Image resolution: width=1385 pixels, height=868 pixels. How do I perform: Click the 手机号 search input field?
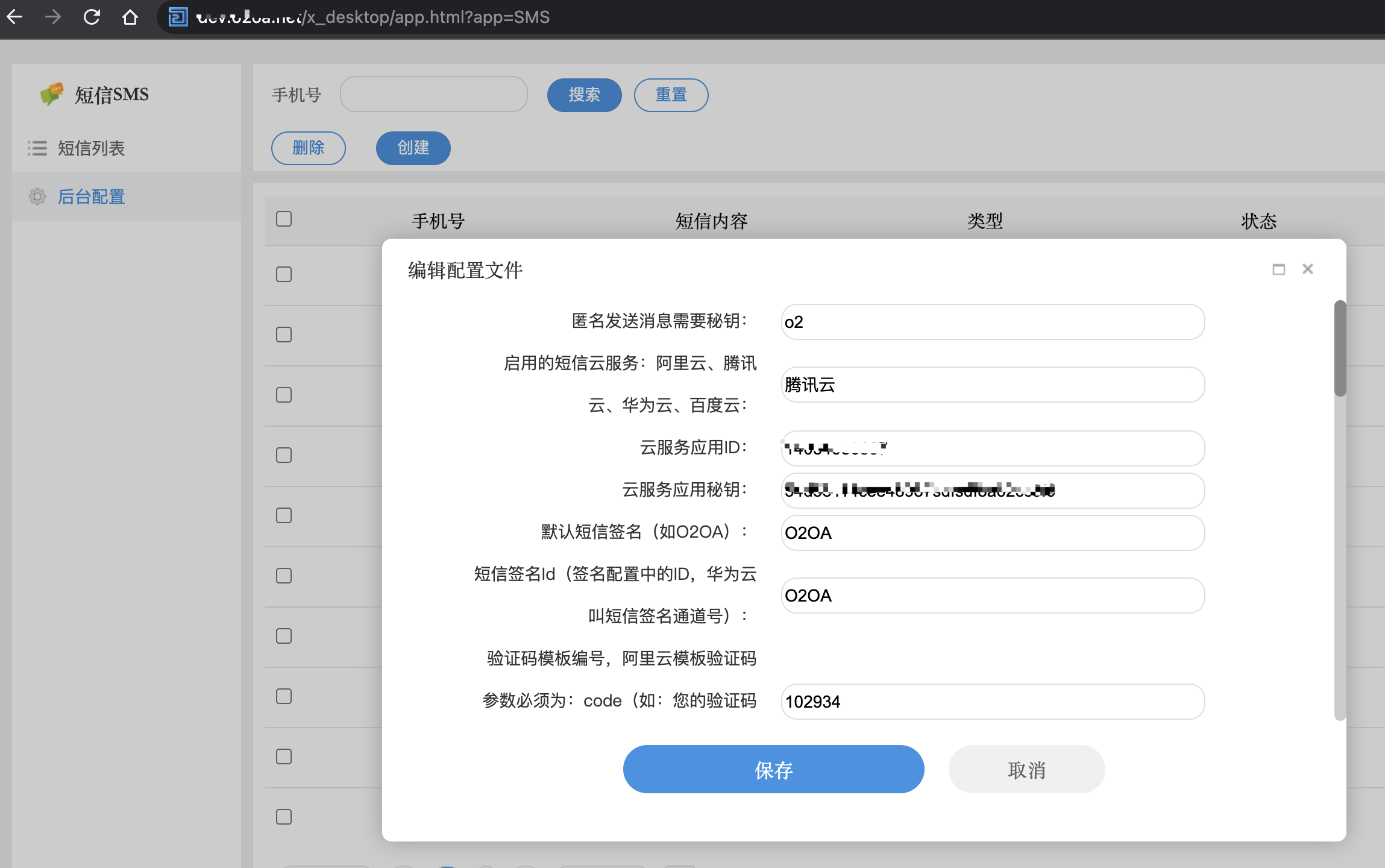434,94
